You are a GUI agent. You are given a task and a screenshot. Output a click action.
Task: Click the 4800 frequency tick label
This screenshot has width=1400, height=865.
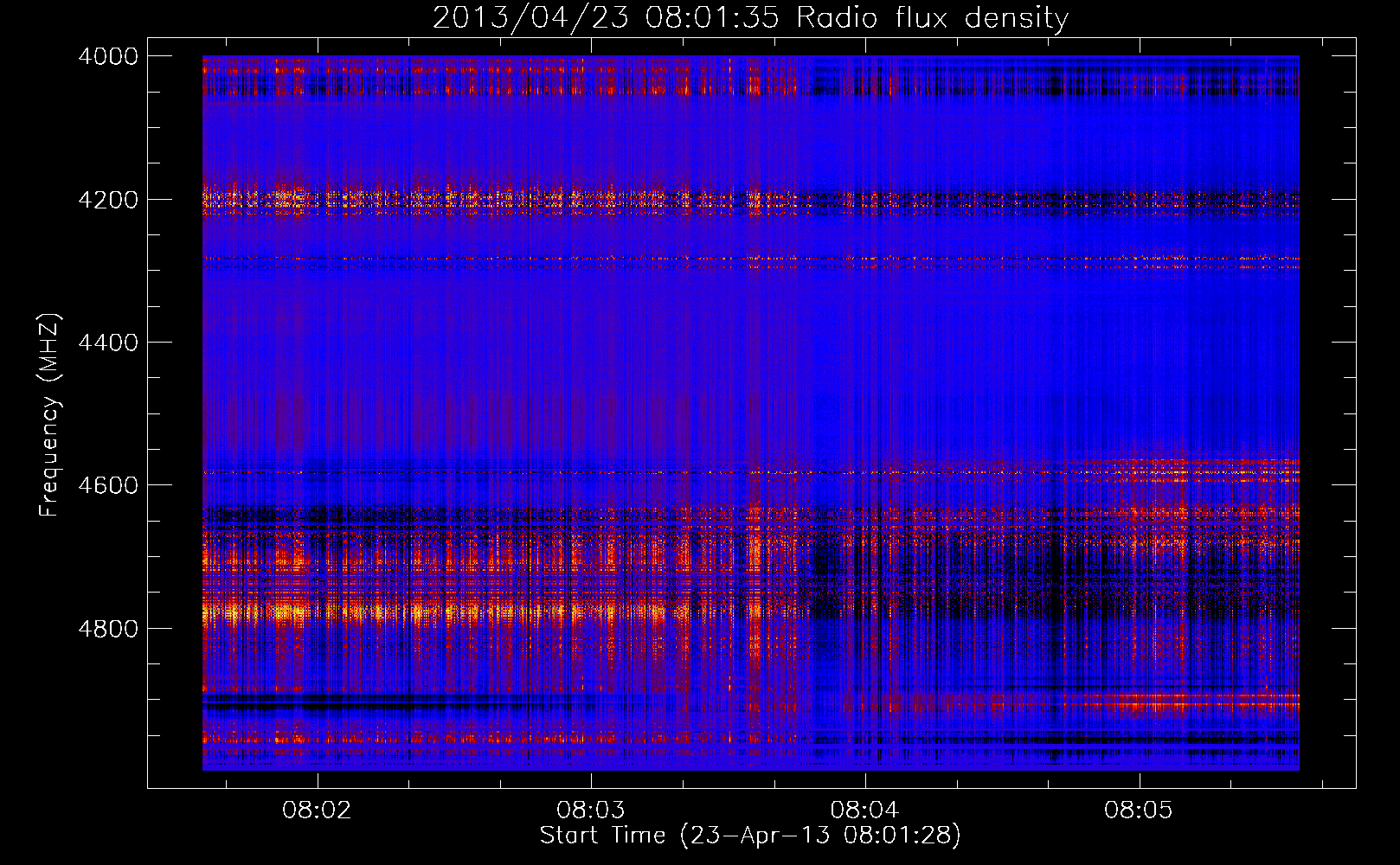[108, 629]
